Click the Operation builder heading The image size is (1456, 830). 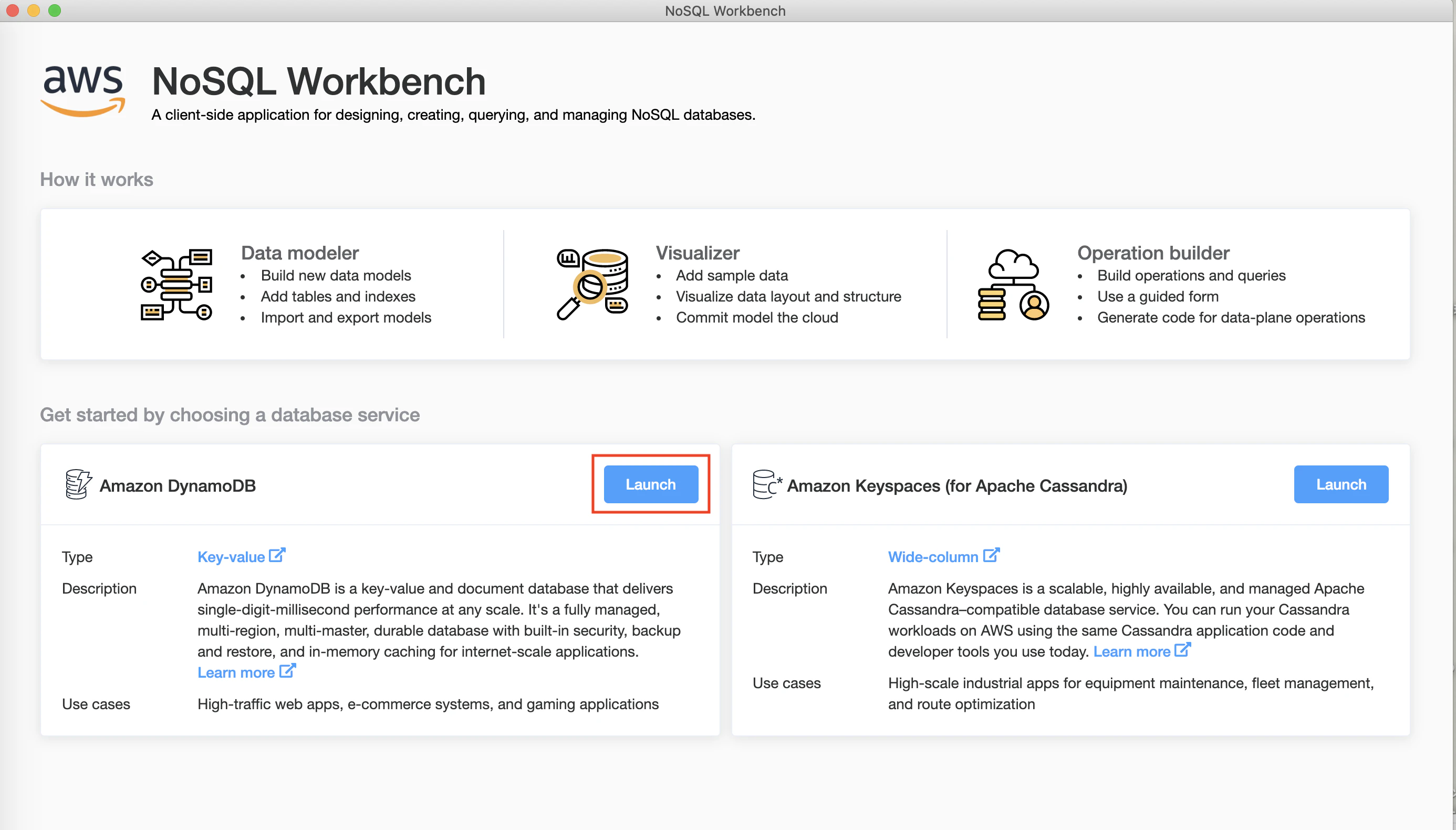[1153, 253]
